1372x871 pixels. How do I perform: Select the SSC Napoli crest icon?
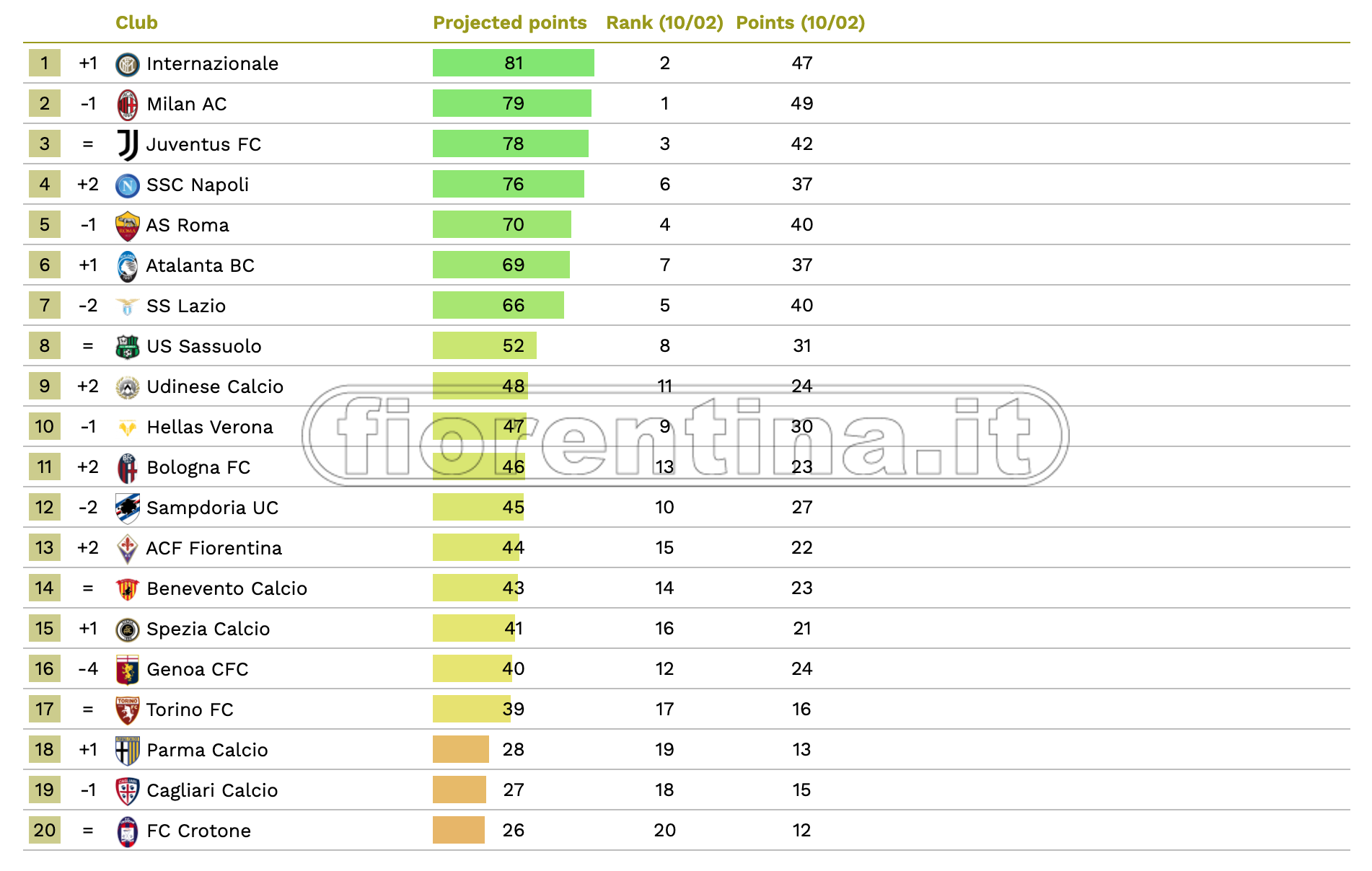[x=128, y=185]
